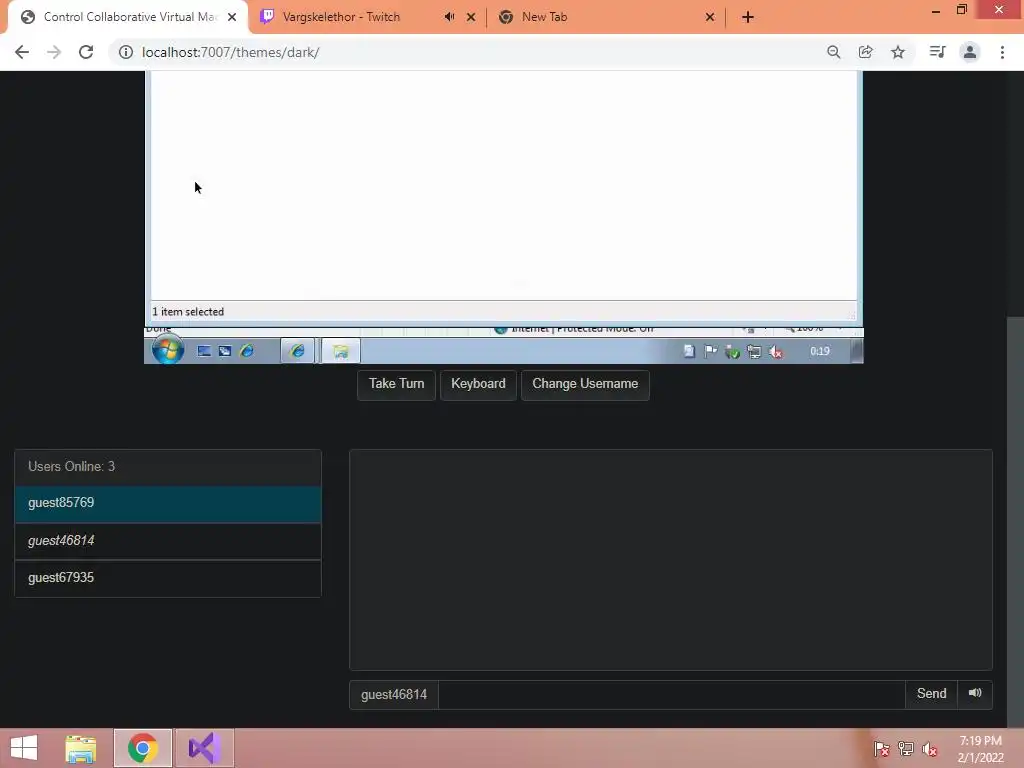Share this page icon
The image size is (1024, 768).
click(865, 52)
